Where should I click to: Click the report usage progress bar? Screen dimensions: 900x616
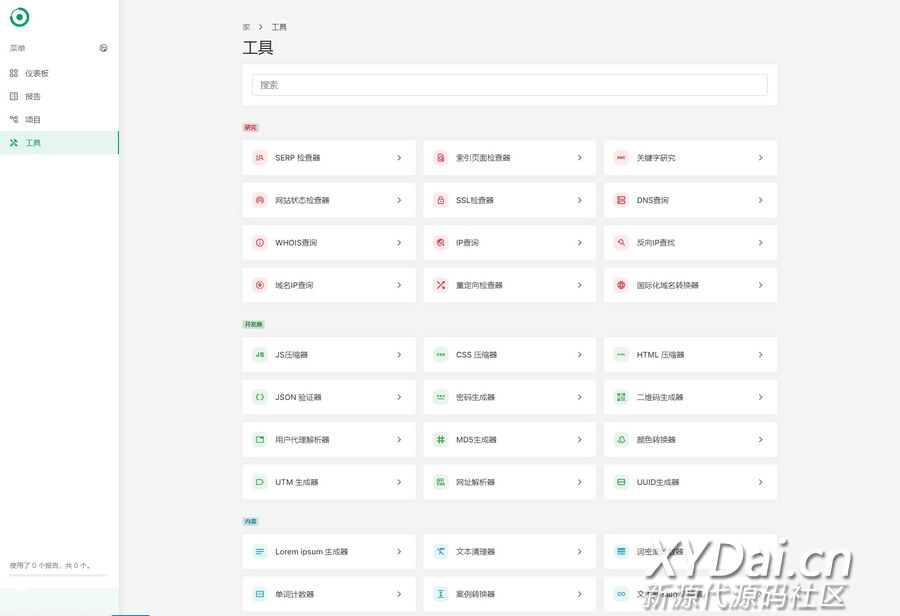[x=58, y=575]
